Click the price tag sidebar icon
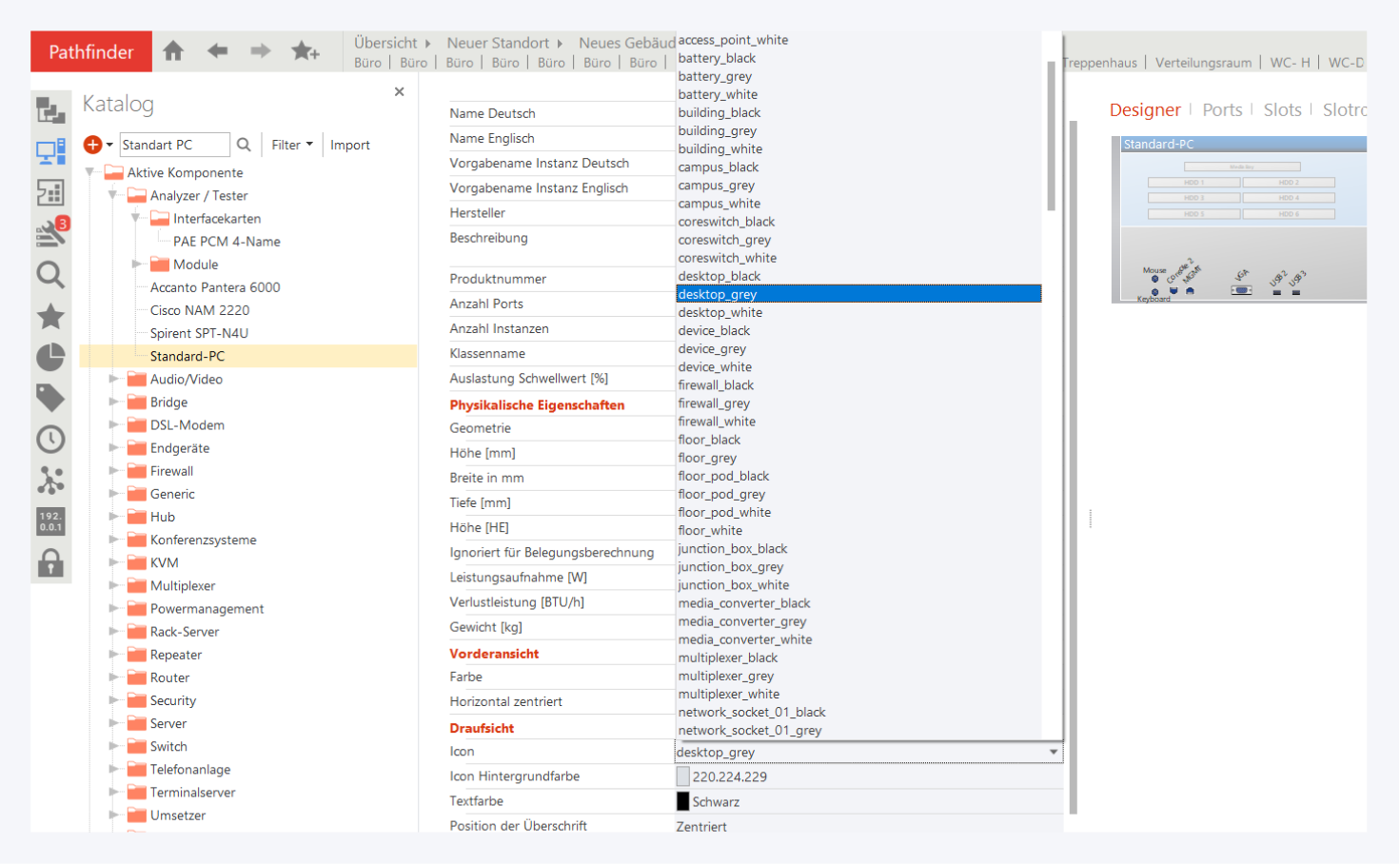Screen dimensions: 1400x864 50,398
